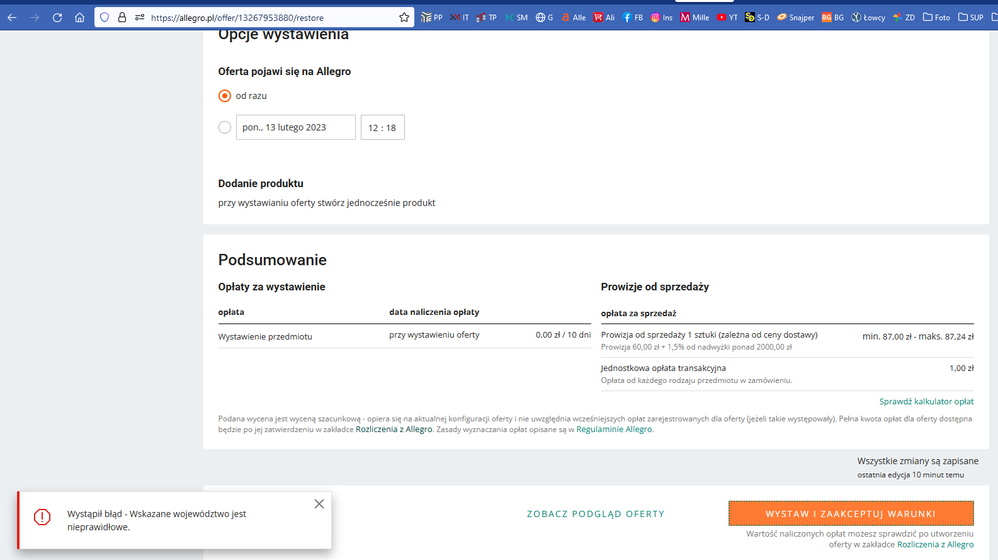Click the 'Podsumowanie' heading
Viewport: 998px width, 560px height.
coord(272,260)
